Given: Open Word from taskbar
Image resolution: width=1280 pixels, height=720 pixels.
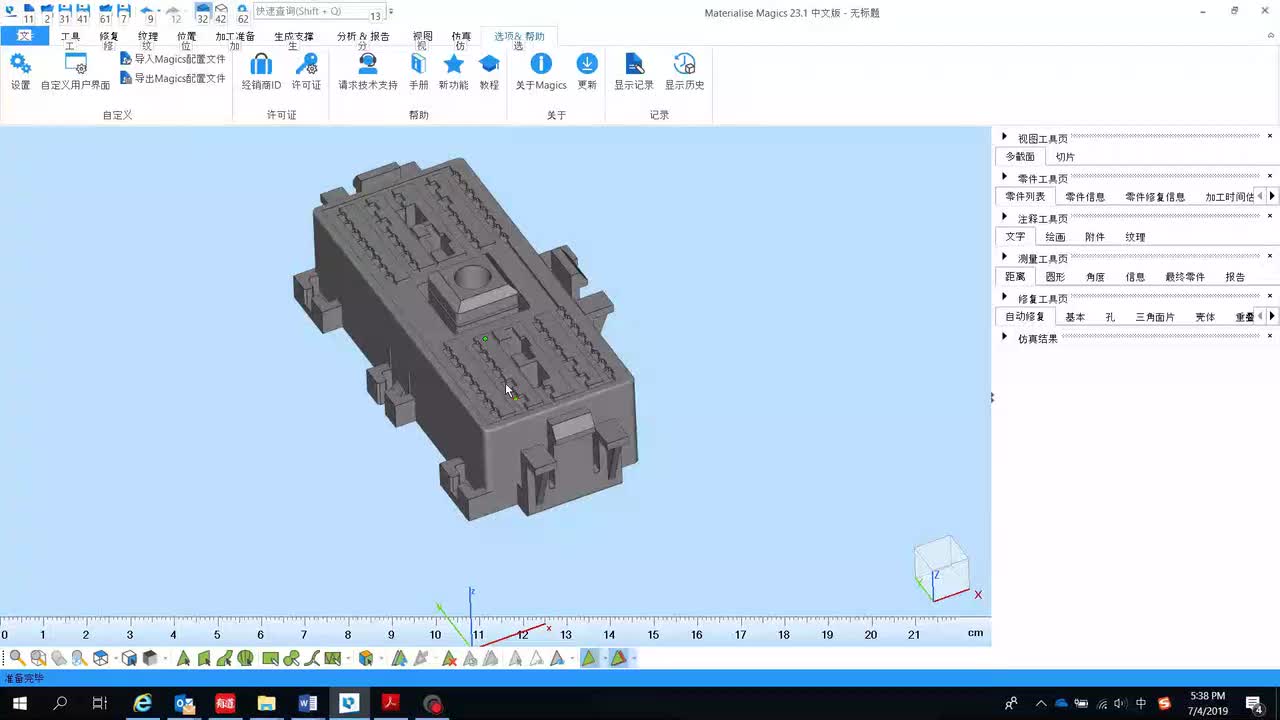Looking at the screenshot, I should (307, 703).
